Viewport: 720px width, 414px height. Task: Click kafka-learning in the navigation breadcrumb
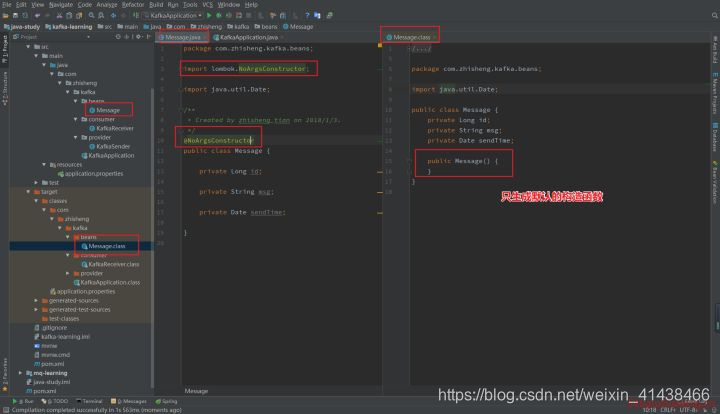pos(69,27)
